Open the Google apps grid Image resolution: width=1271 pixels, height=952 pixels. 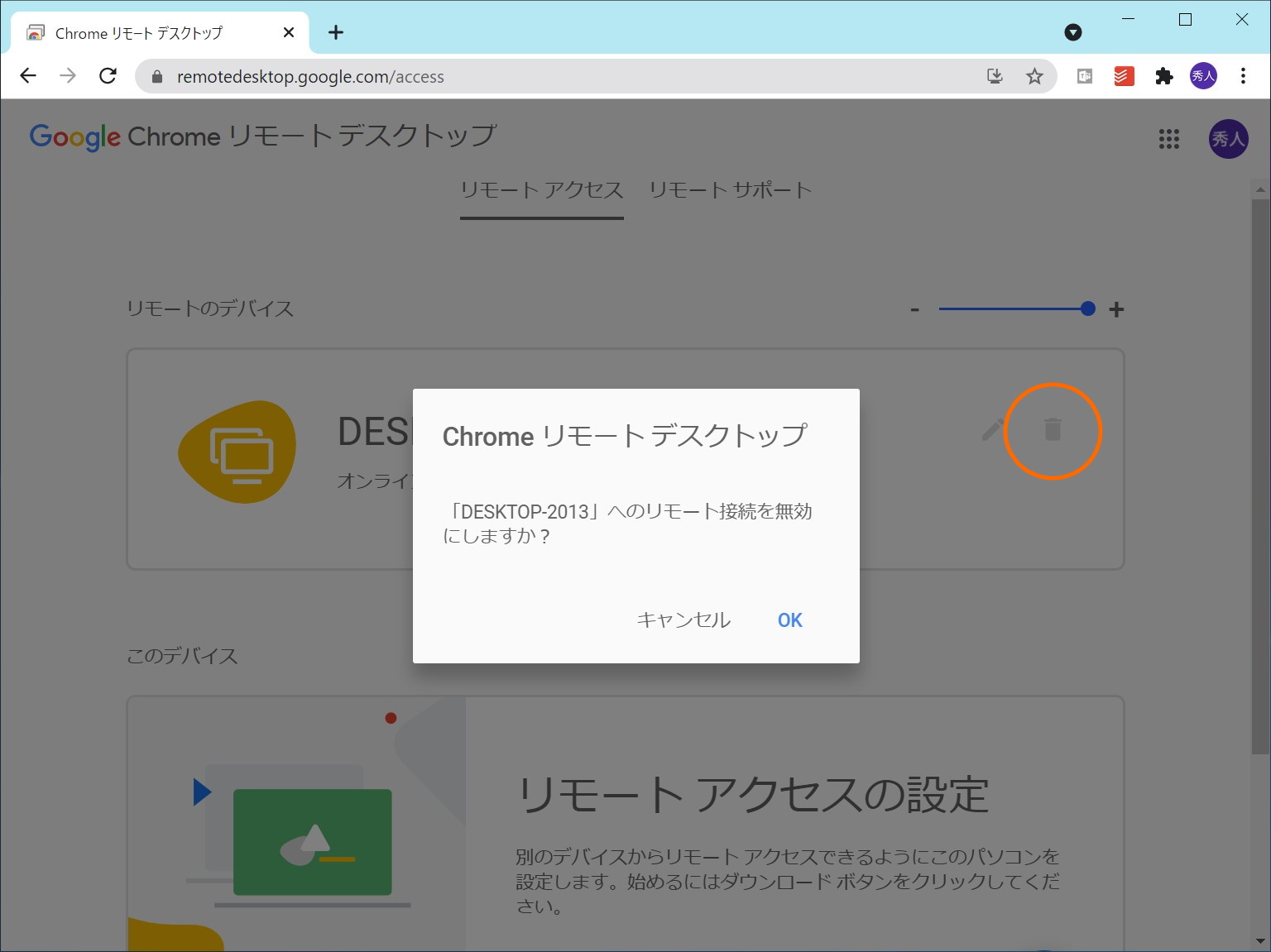[1169, 139]
